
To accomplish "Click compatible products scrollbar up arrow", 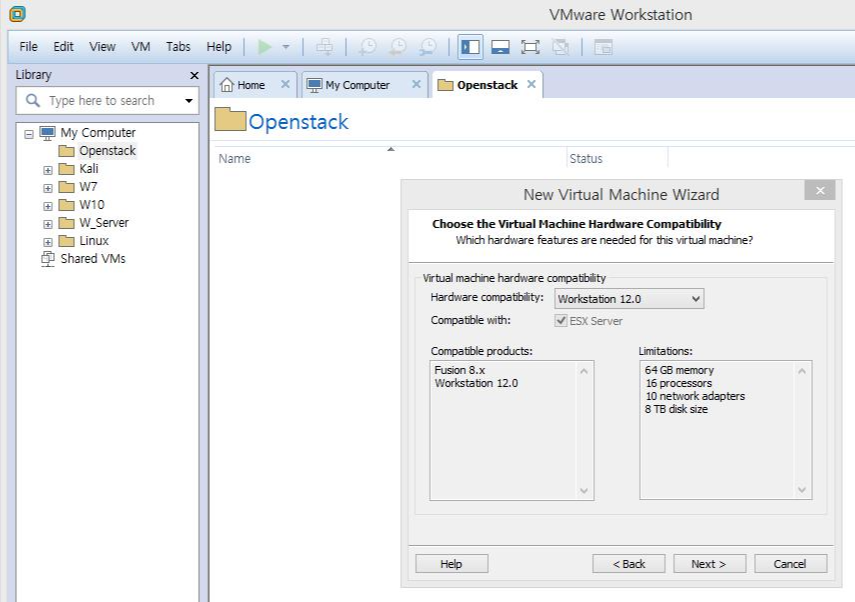I will 584,371.
